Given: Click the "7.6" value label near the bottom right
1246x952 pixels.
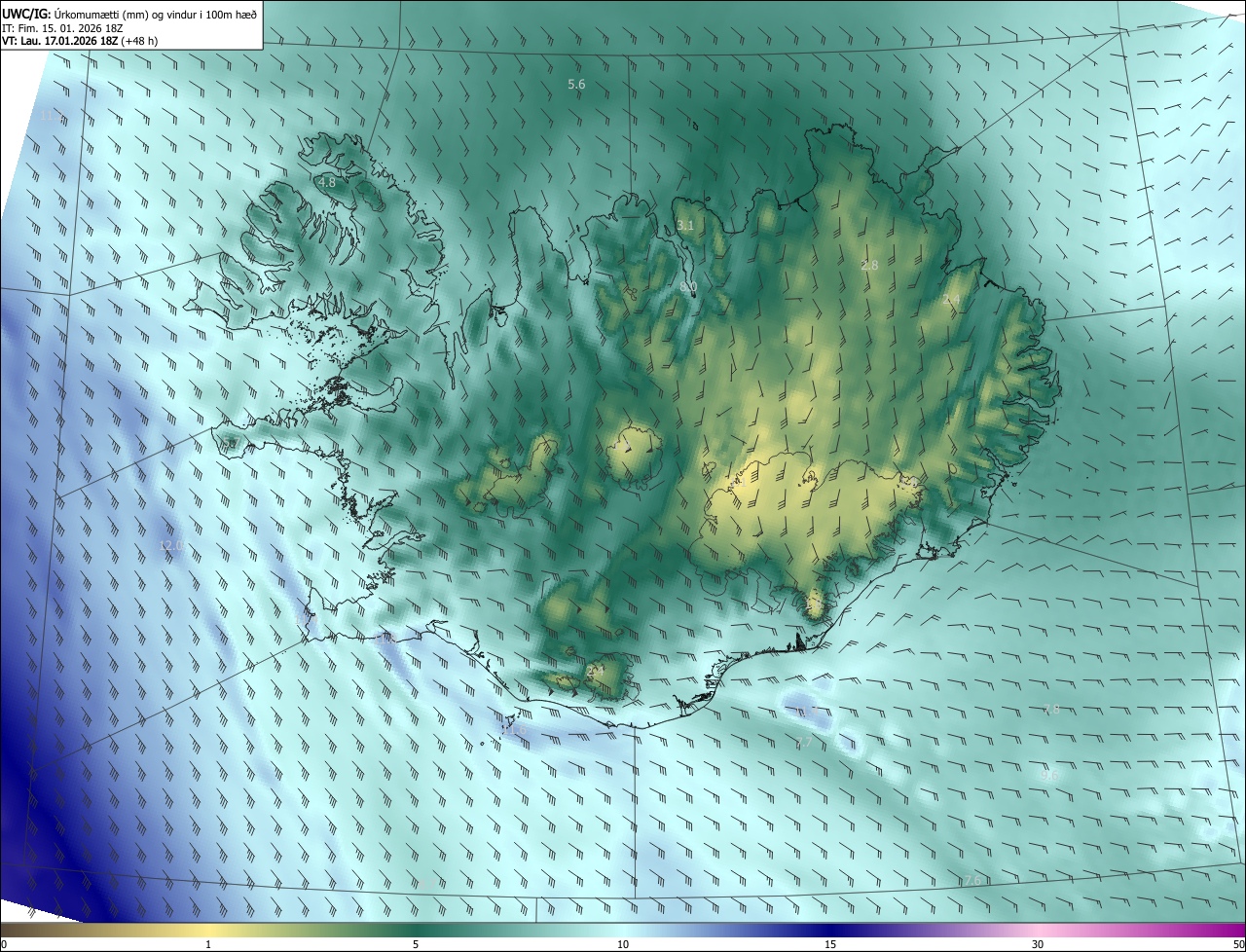Looking at the screenshot, I should (971, 881).
